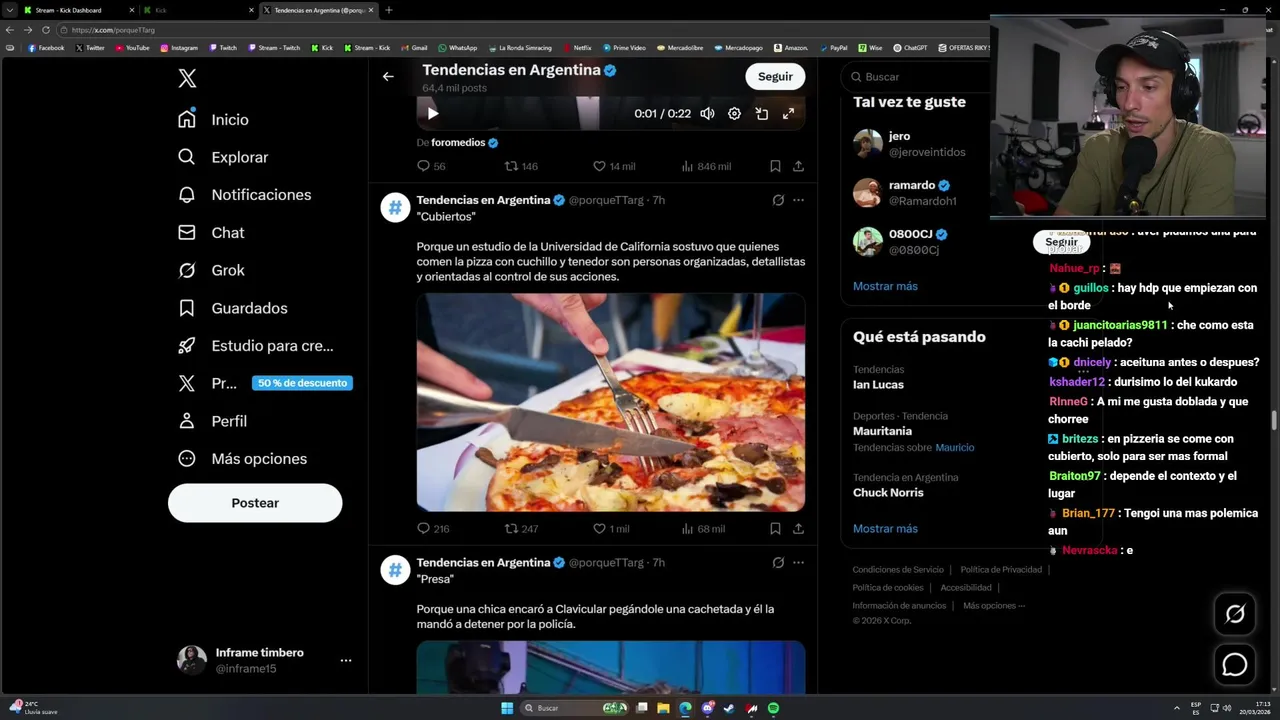Viewport: 1280px width, 720px height.
Task: Open the messages floating chat button
Action: tap(1235, 664)
